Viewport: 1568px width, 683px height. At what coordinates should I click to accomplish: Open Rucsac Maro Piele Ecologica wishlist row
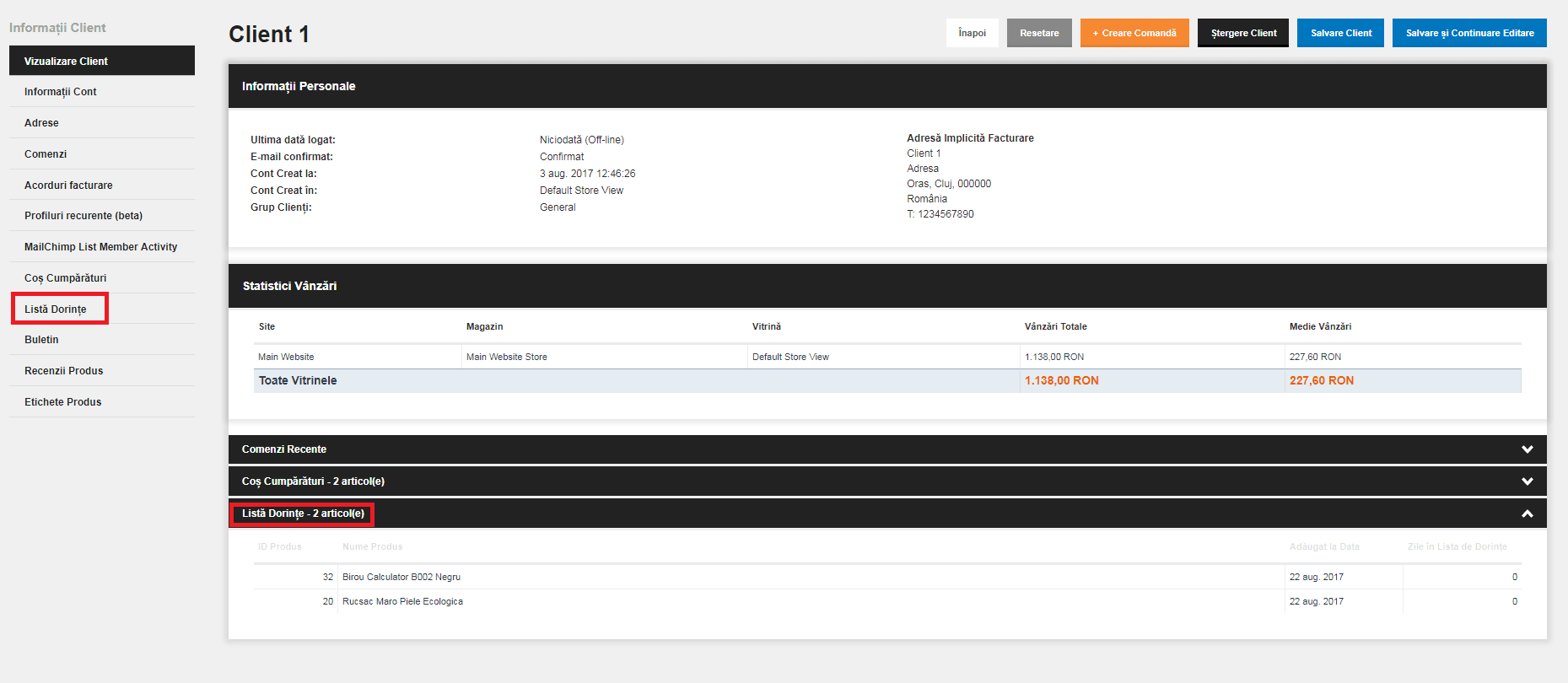click(x=887, y=601)
